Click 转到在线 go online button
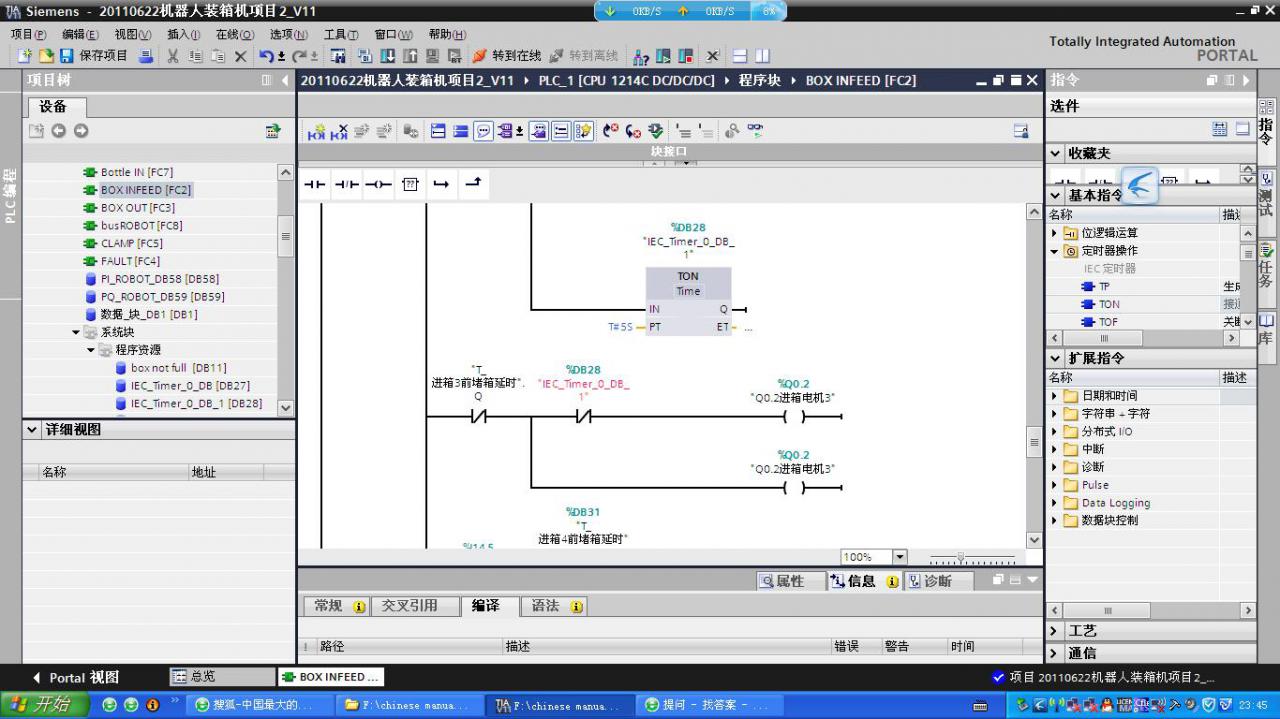The image size is (1280, 719). pyautogui.click(x=507, y=56)
